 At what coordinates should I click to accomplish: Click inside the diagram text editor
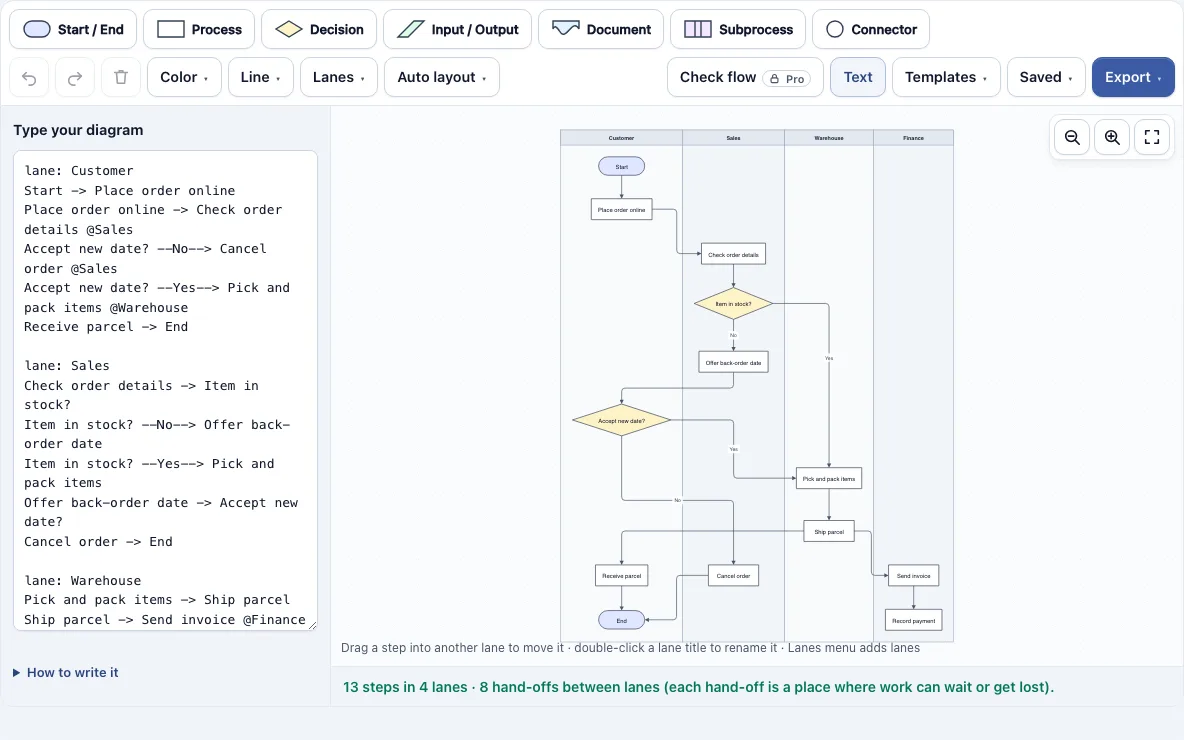165,390
